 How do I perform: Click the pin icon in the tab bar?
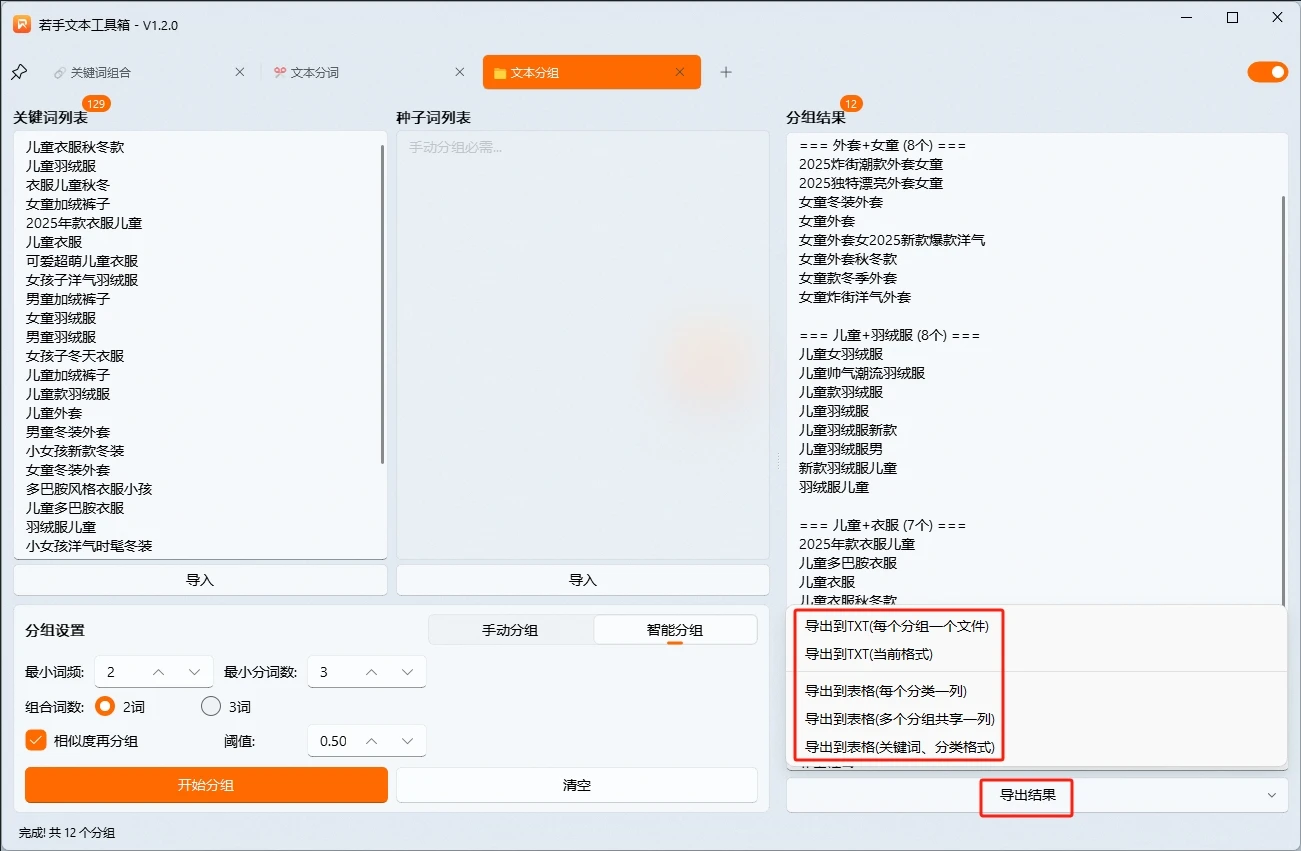(18, 72)
